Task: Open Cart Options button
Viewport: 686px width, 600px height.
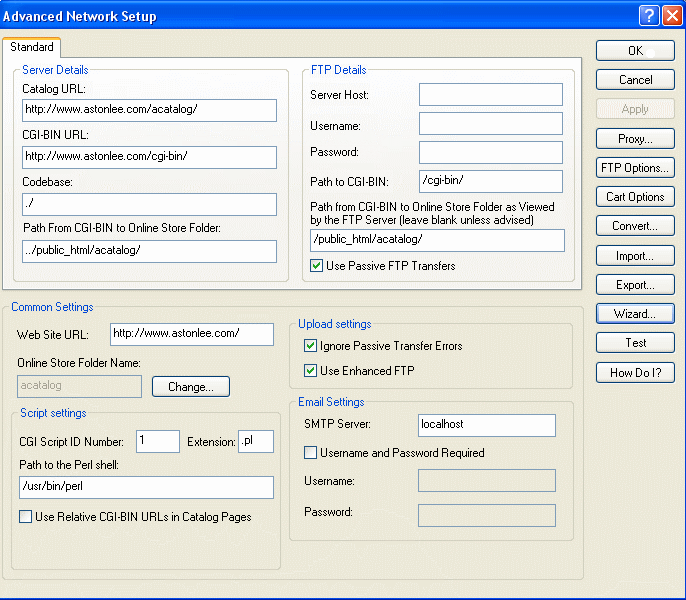Action: pos(635,197)
